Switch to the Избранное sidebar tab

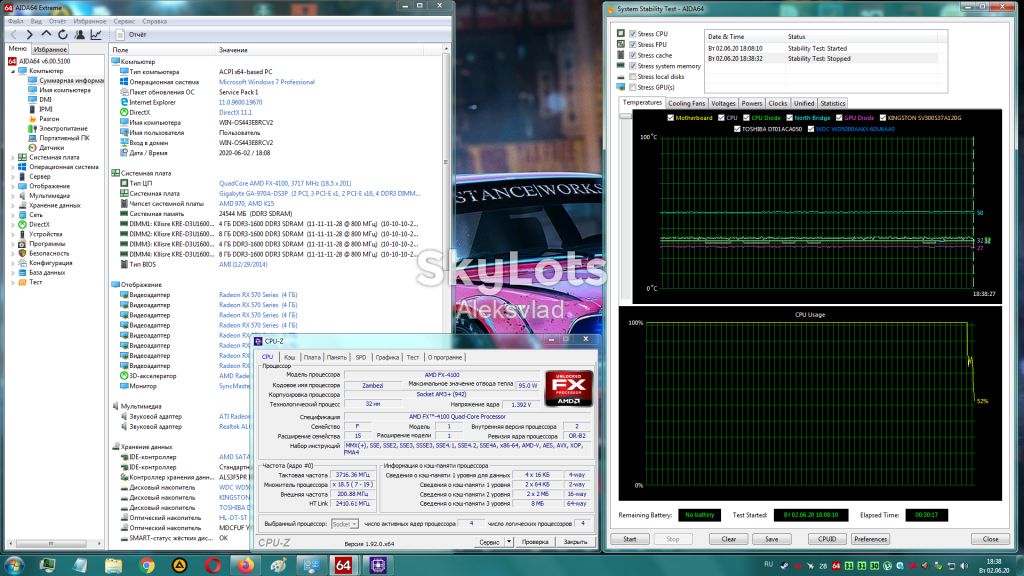coord(50,50)
